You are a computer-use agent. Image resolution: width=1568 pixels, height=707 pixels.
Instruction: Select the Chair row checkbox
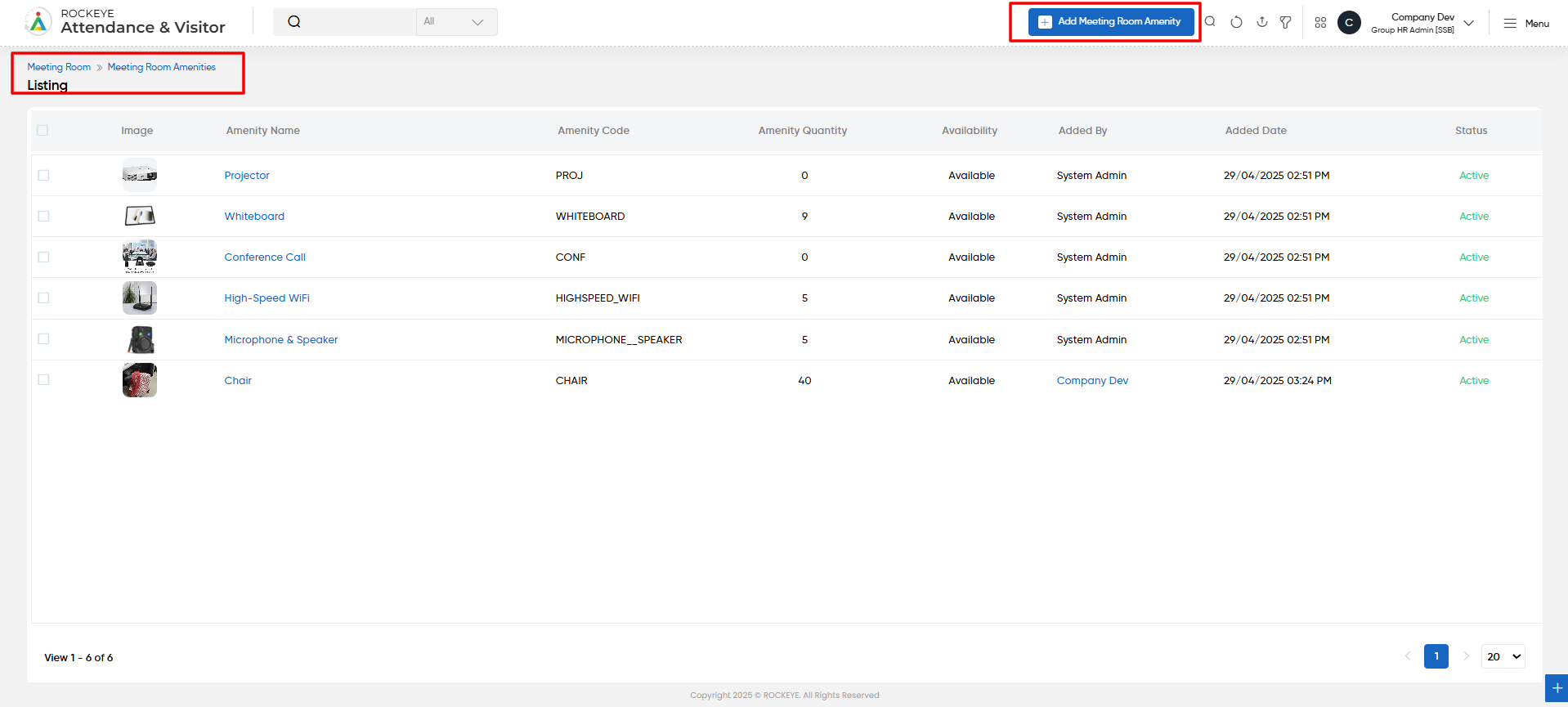[43, 379]
